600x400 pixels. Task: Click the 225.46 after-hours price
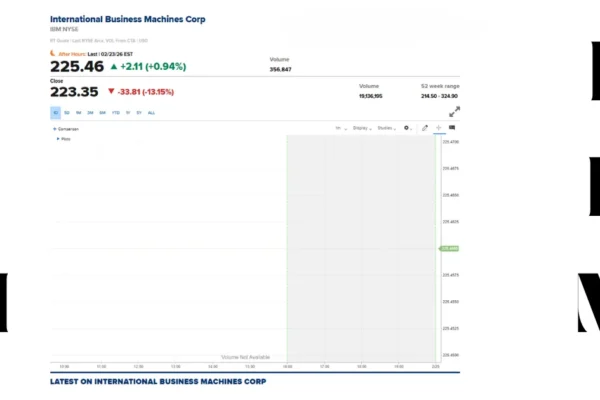pos(77,67)
